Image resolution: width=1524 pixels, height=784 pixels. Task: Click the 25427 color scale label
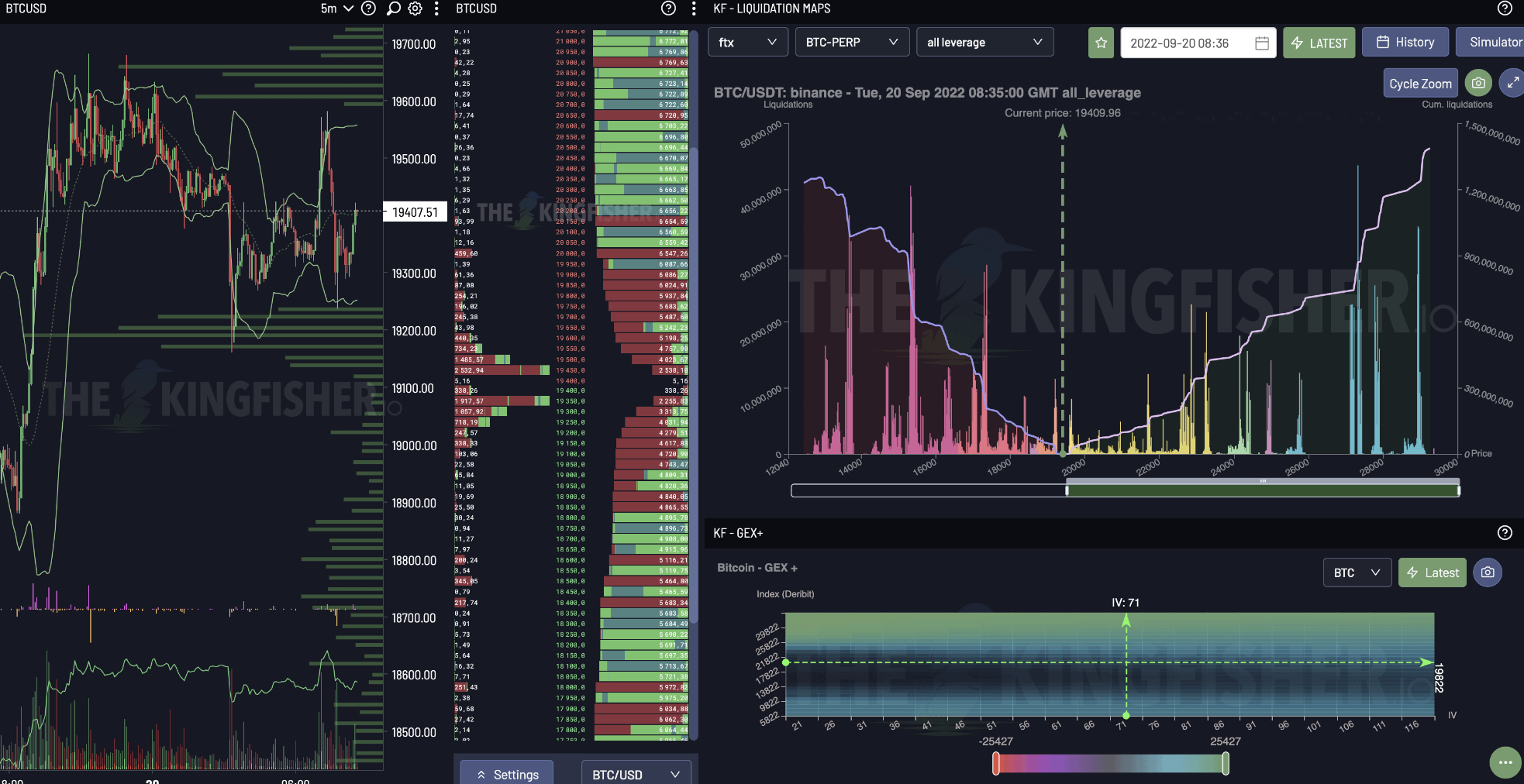[x=1226, y=741]
